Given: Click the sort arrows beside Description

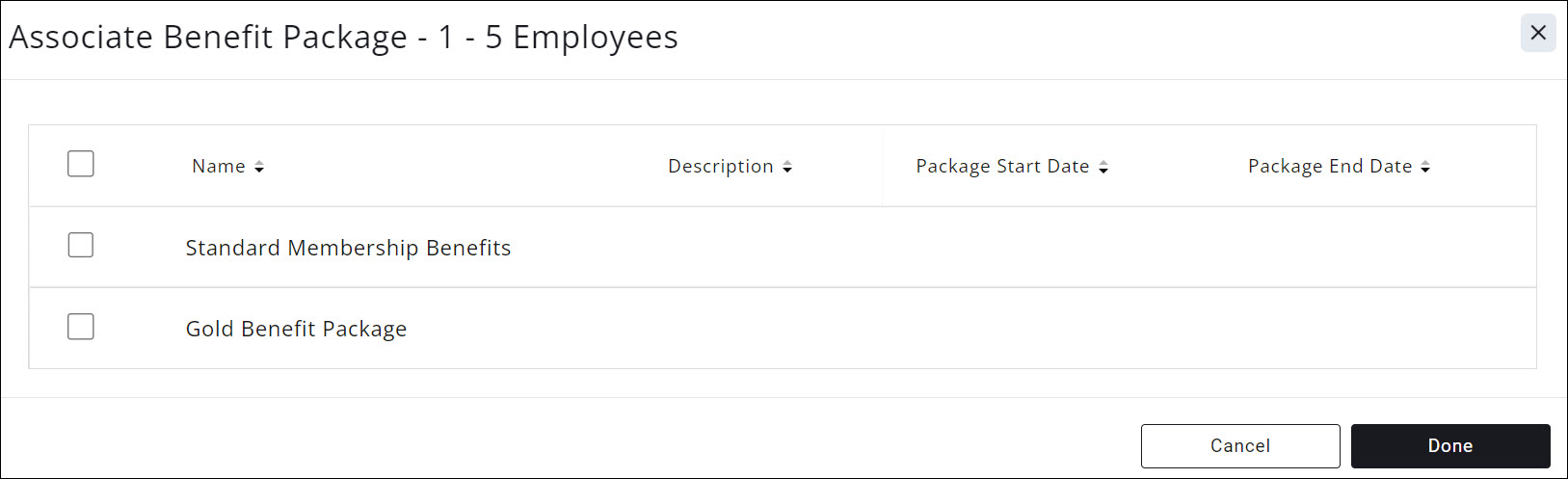Looking at the screenshot, I should tap(787, 168).
